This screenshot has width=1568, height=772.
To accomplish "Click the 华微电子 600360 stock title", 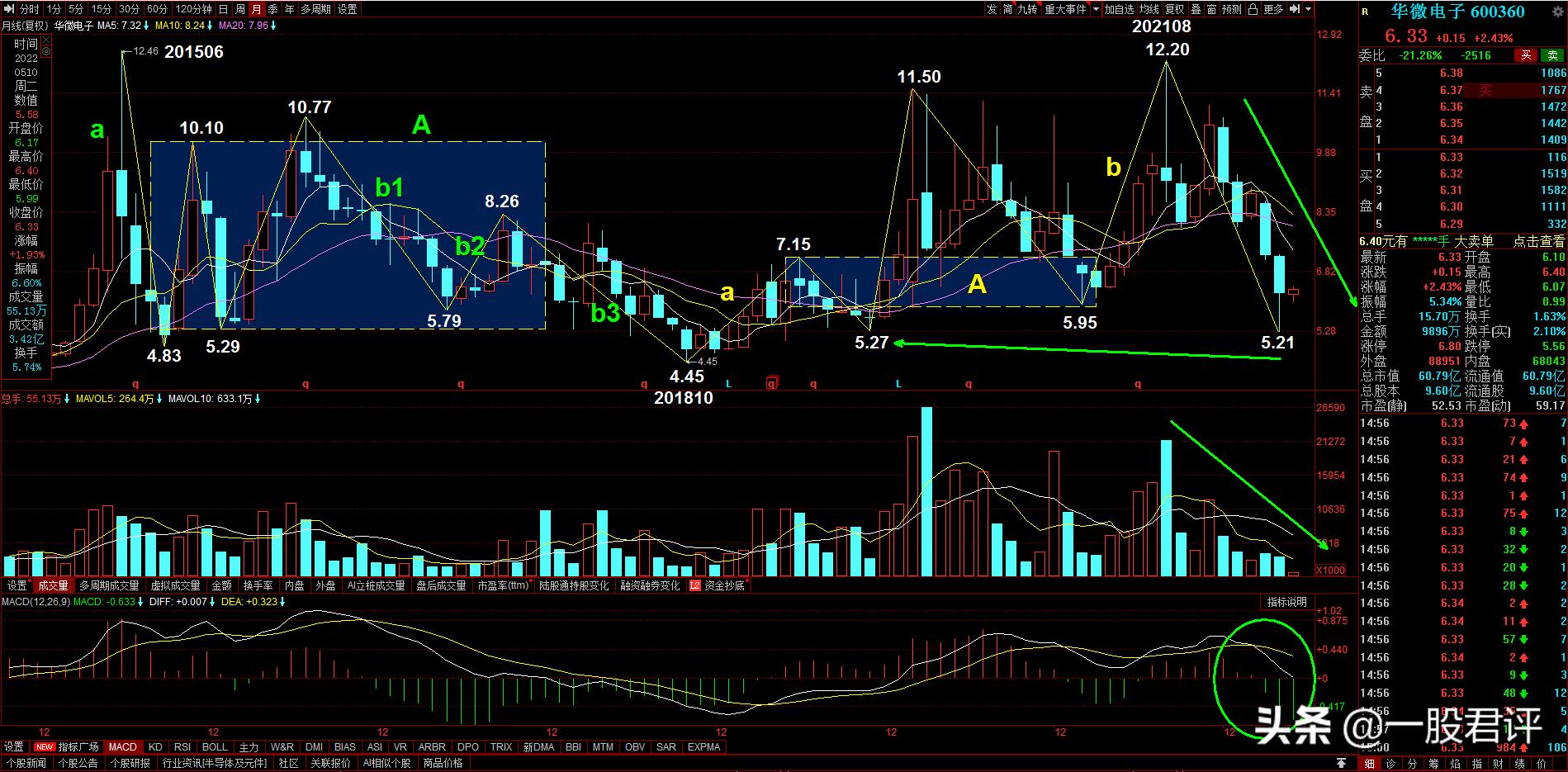I will pyautogui.click(x=1458, y=12).
